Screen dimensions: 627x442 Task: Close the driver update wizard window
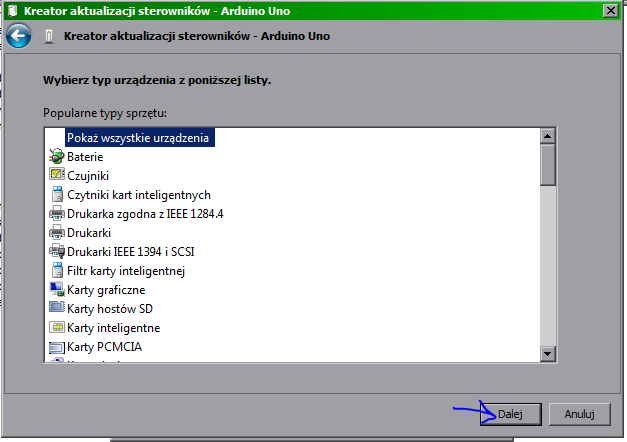coord(609,10)
